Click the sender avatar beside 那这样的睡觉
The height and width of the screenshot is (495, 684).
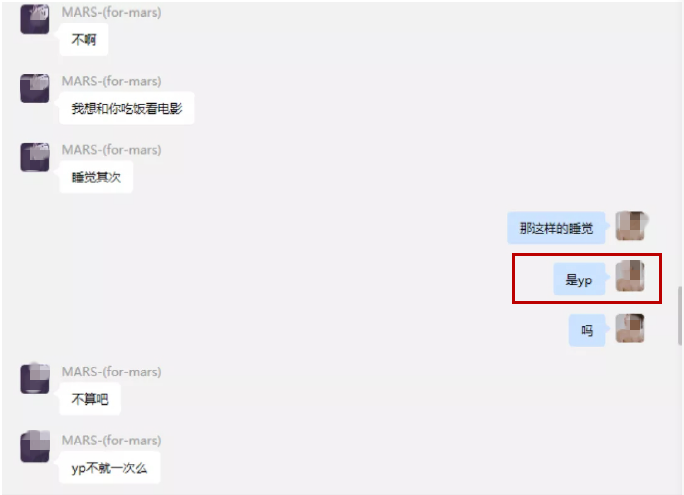(x=630, y=226)
